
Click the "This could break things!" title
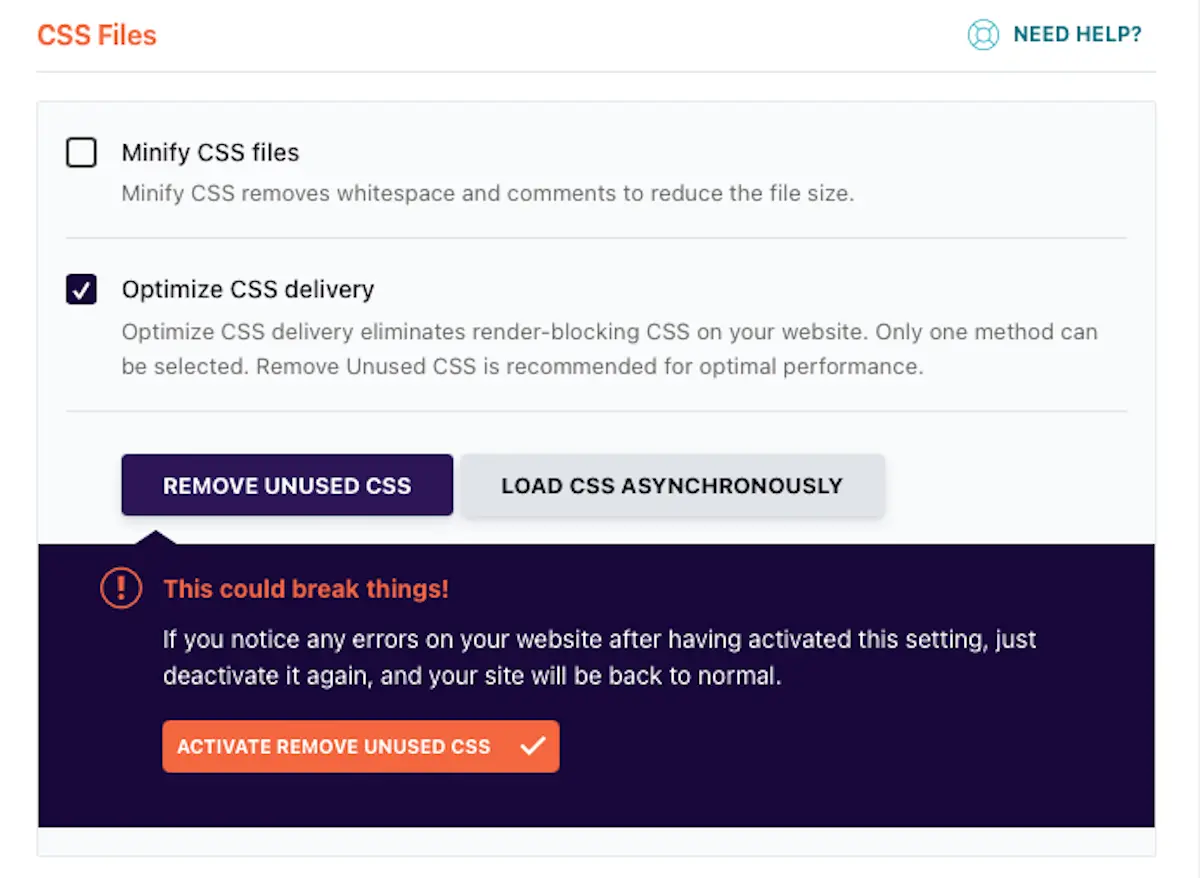click(x=306, y=589)
